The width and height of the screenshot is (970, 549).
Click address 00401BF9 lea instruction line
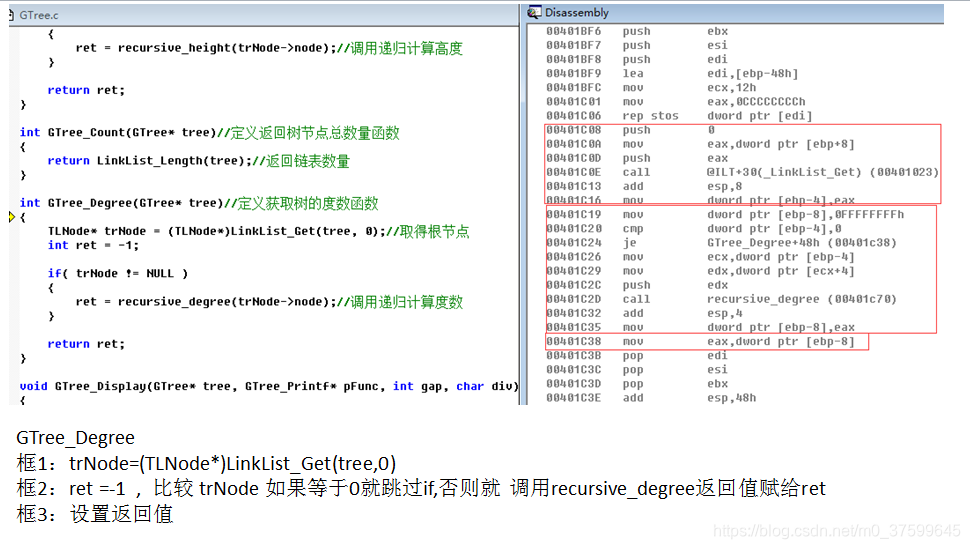coord(672,73)
